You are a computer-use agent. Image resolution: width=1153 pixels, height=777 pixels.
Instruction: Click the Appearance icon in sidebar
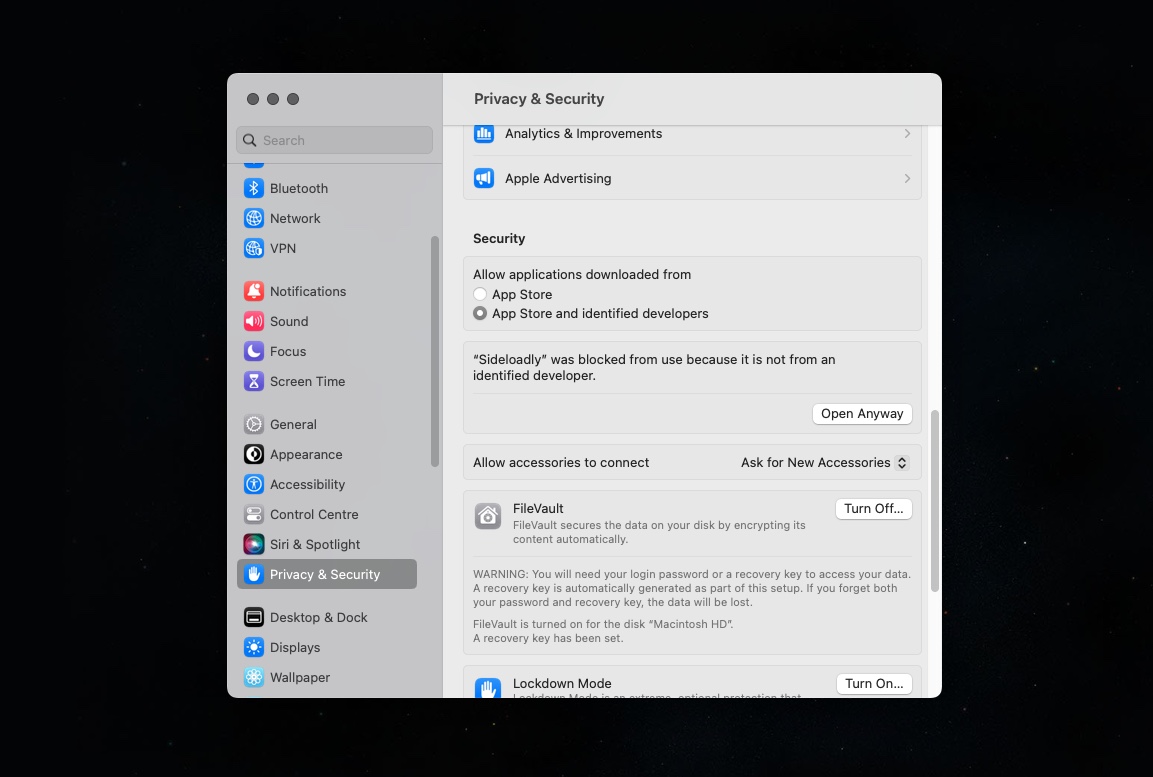[x=254, y=454]
